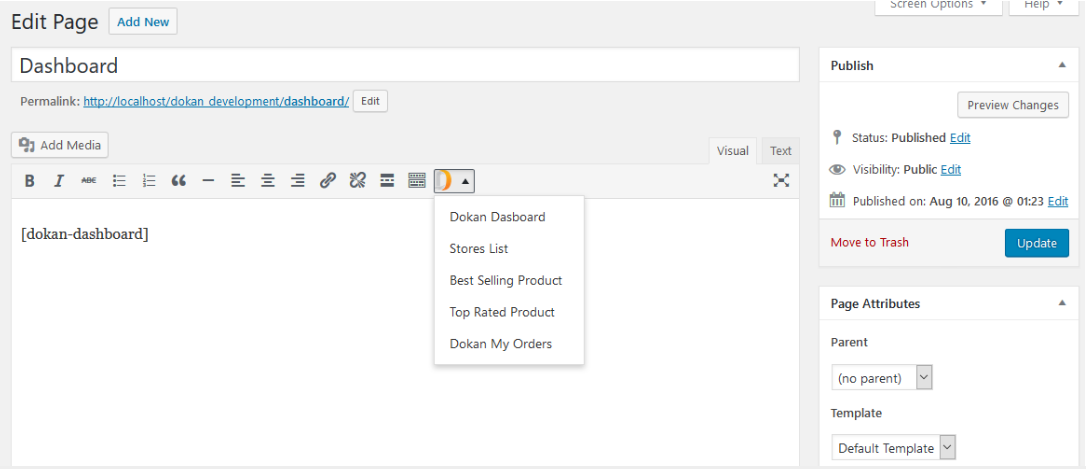Viewport: 1086px width, 469px height.
Task: Click the visibility eye icon
Action: click(x=837, y=170)
